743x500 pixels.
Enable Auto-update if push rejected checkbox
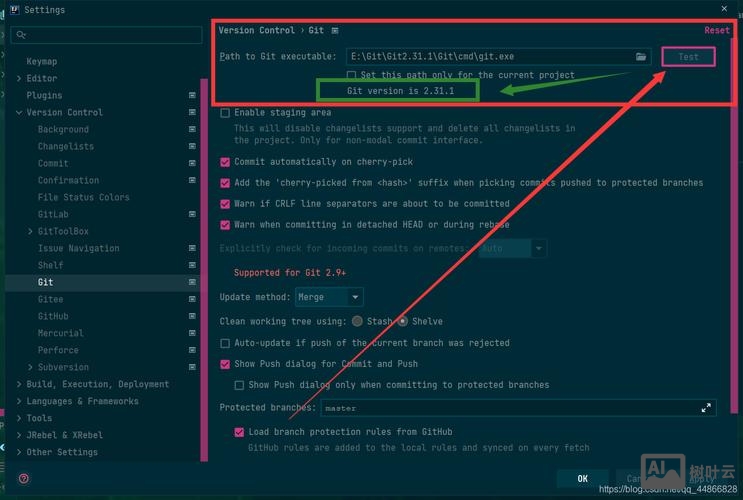(x=225, y=343)
